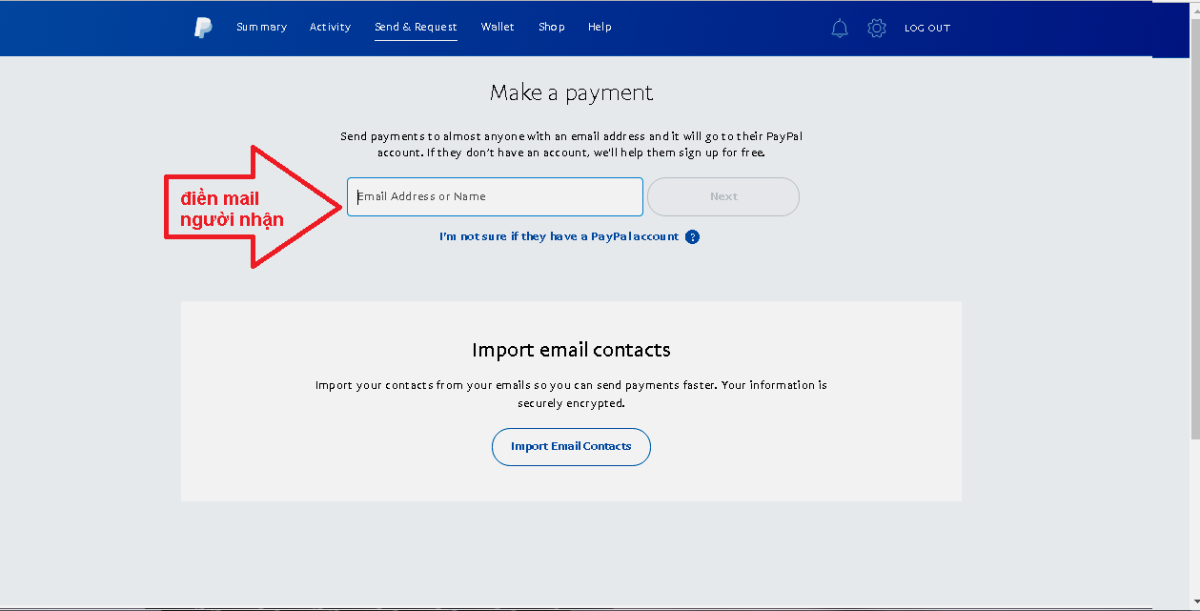This screenshot has width=1200, height=611.
Task: Go to the Summary page
Action: (261, 27)
